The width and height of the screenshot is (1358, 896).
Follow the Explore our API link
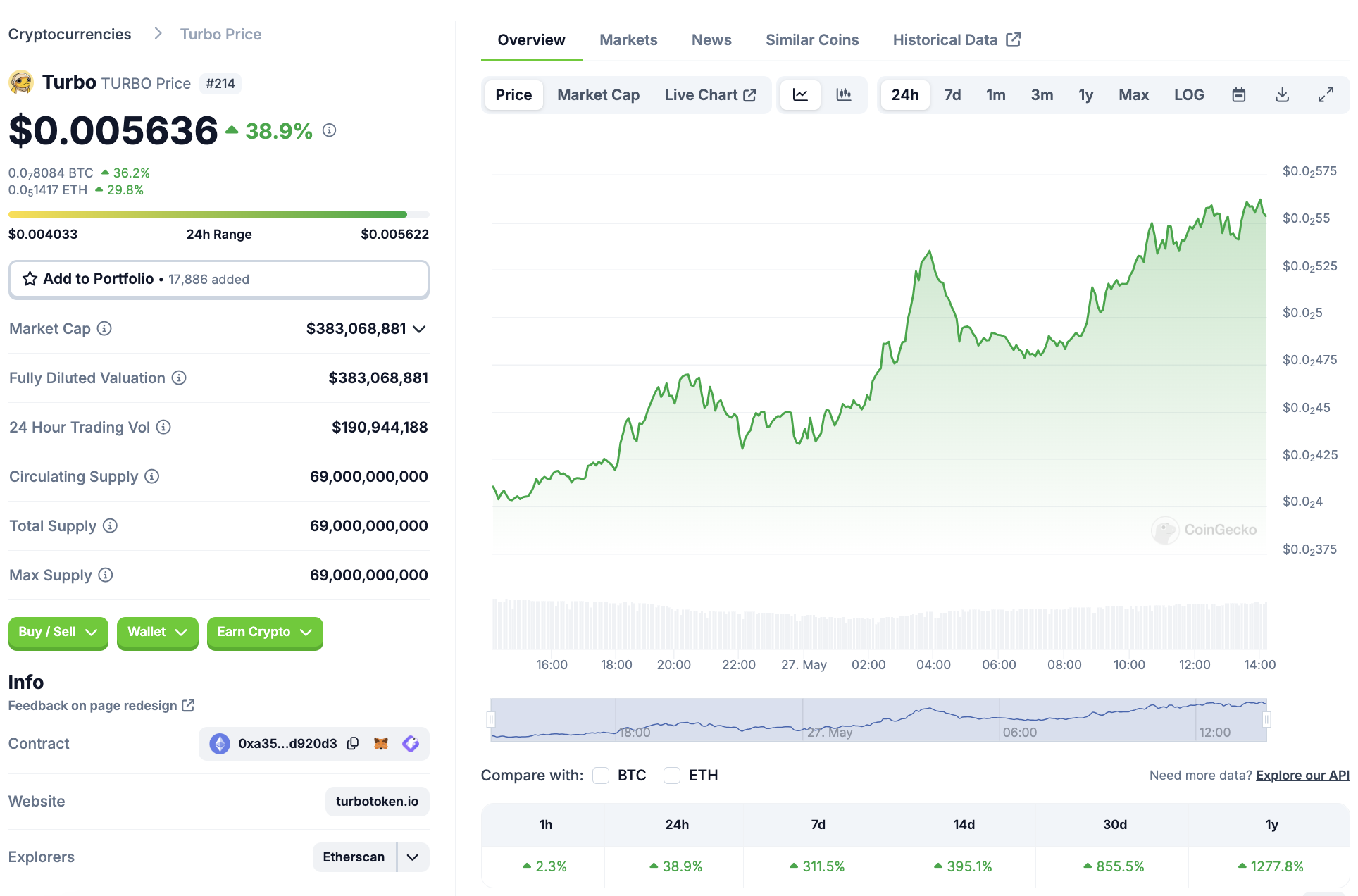click(1302, 776)
